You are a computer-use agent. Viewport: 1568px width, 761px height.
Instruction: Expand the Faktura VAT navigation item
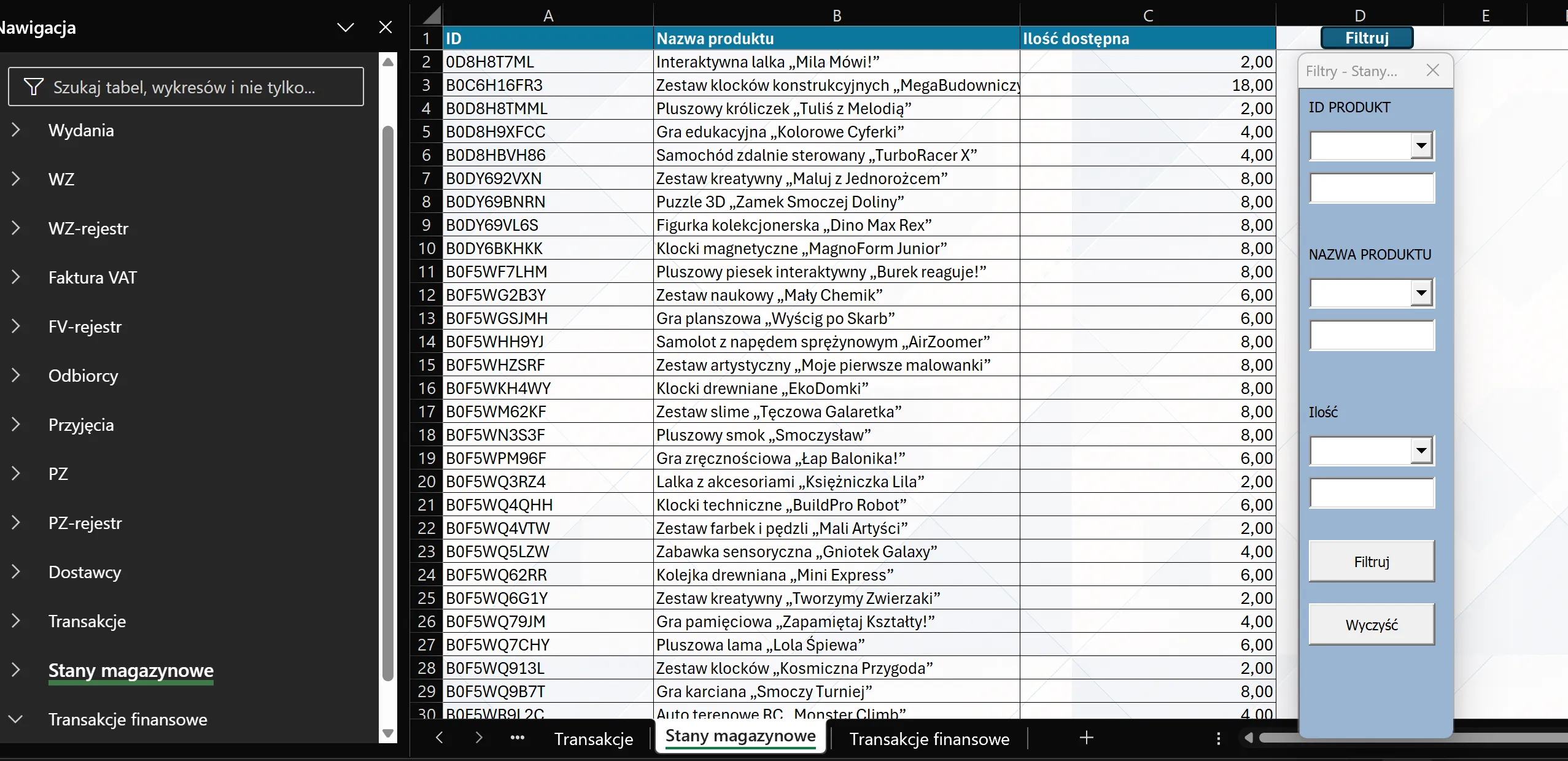[x=16, y=277]
